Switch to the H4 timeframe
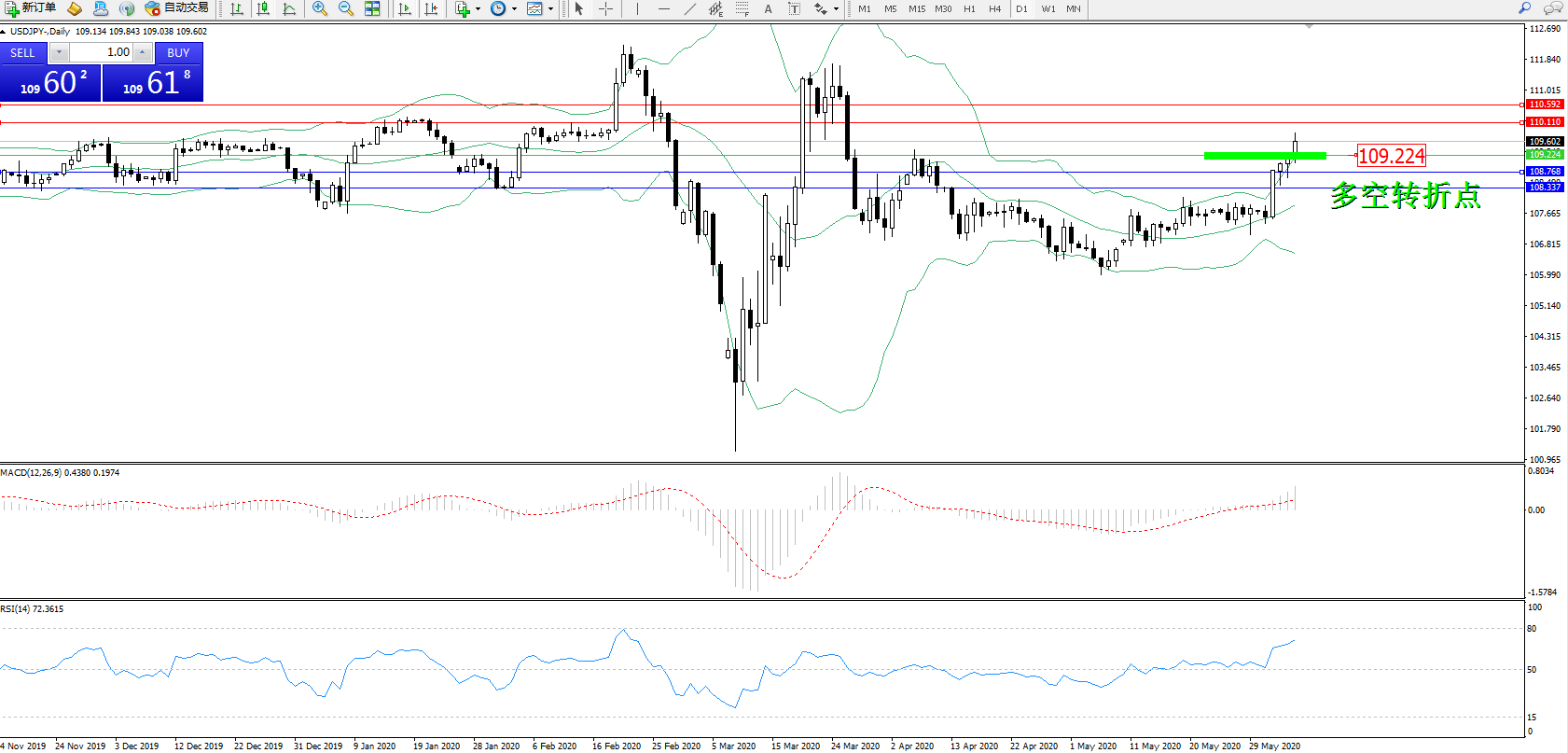Image resolution: width=1568 pixels, height=753 pixels. (x=994, y=8)
